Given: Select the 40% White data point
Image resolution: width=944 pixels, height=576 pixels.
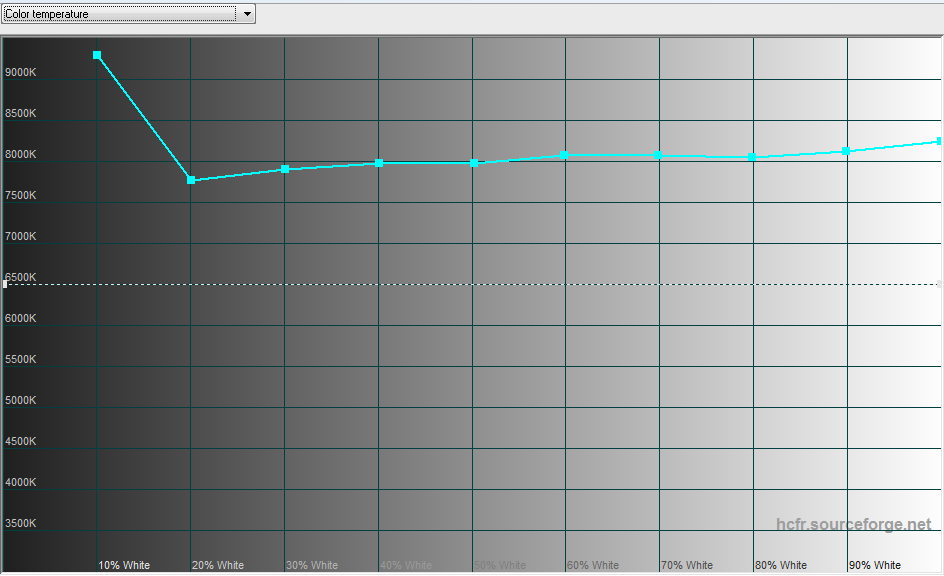Looking at the screenshot, I should pyautogui.click(x=379, y=163).
